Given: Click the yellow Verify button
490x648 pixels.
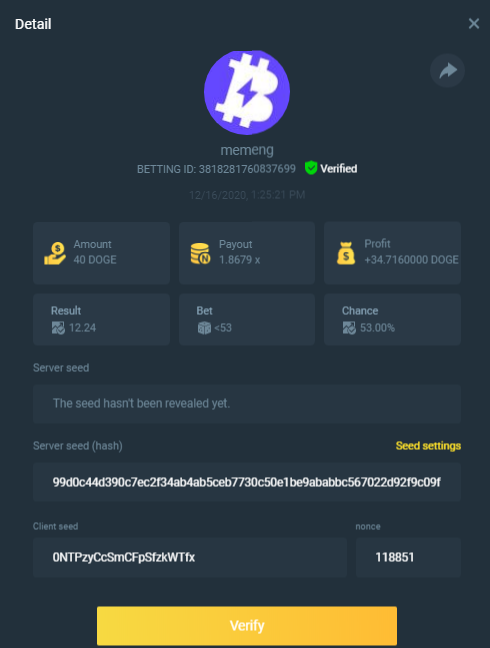Looking at the screenshot, I should pos(247,626).
